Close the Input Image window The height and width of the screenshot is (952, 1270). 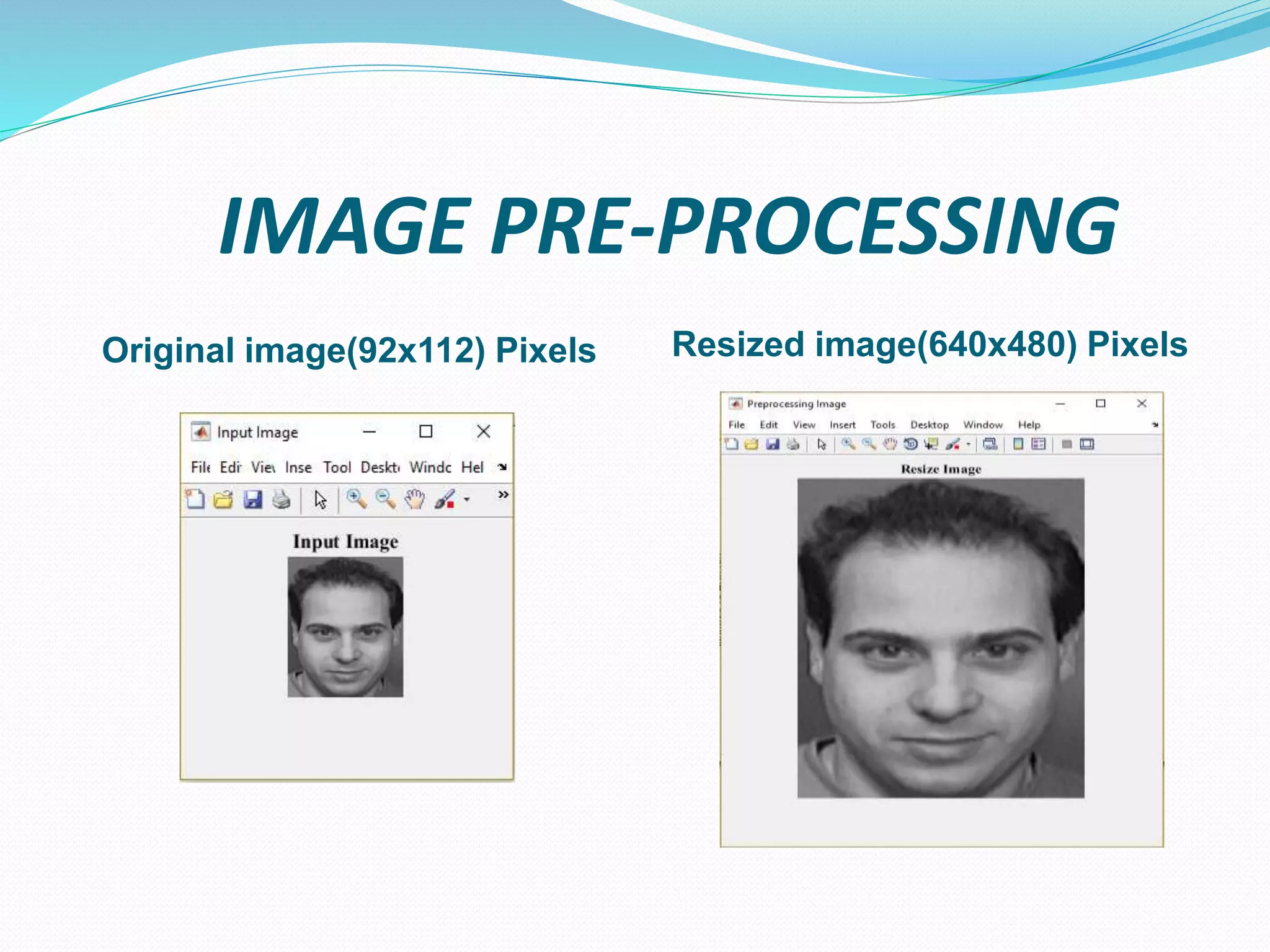(484, 431)
